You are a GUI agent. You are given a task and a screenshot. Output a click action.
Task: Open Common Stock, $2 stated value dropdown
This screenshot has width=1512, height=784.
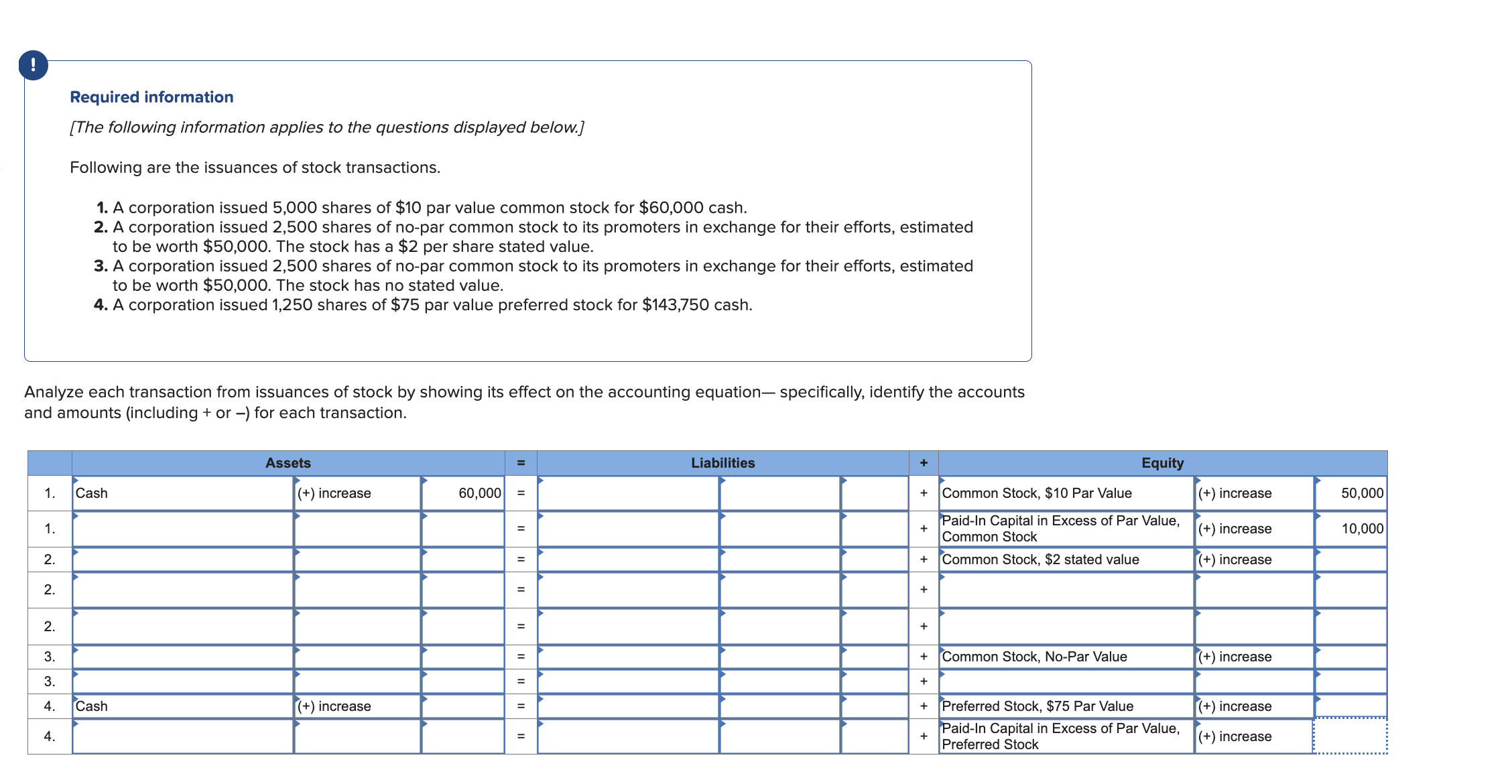click(x=1066, y=560)
